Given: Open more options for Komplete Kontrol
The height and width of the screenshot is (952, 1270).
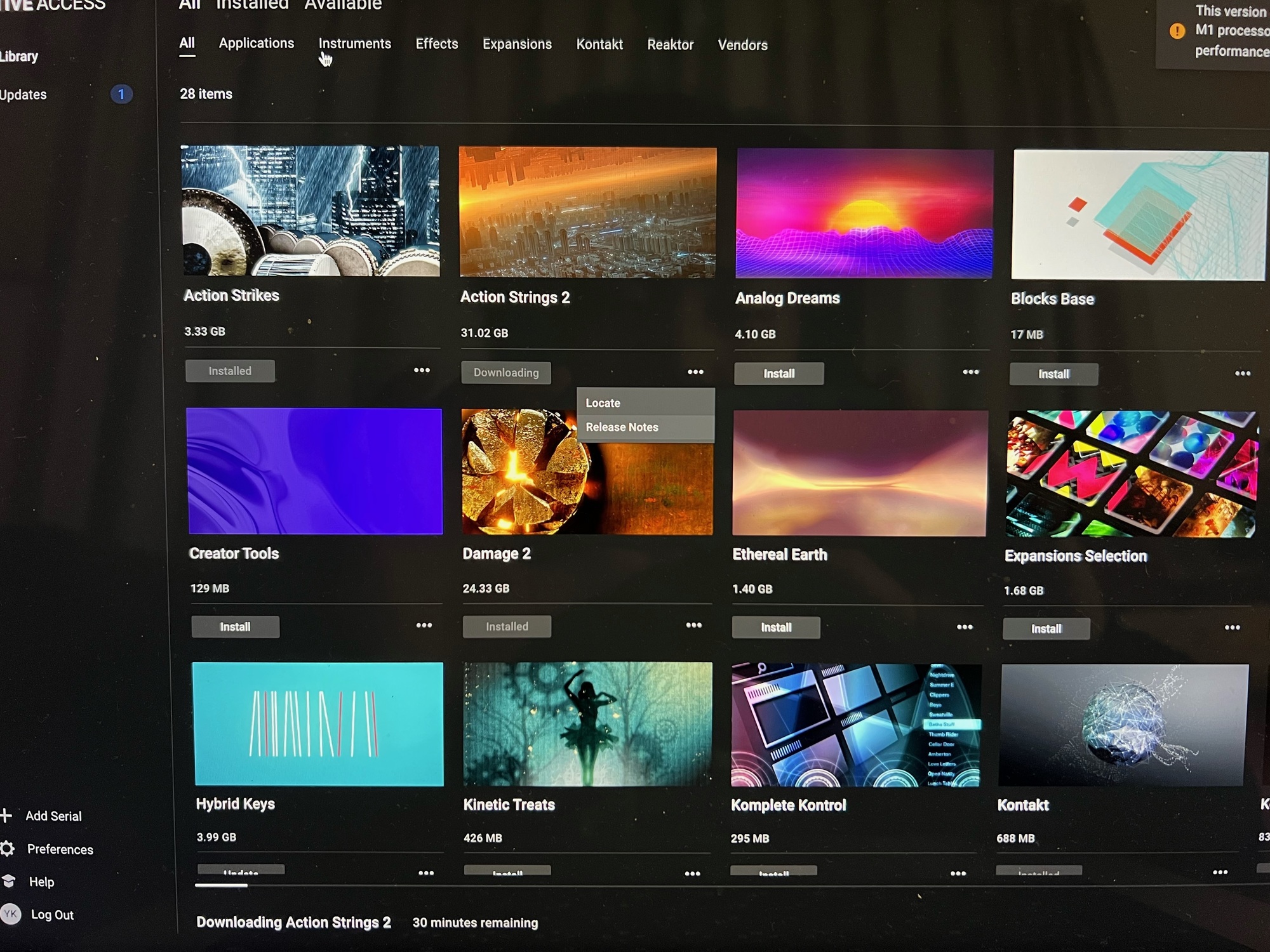Looking at the screenshot, I should point(958,874).
